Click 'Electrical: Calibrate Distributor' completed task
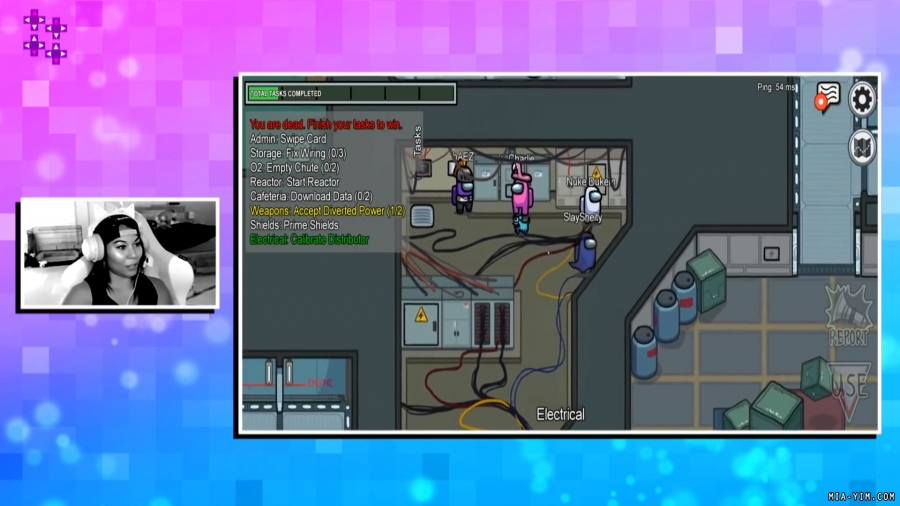 pos(309,239)
